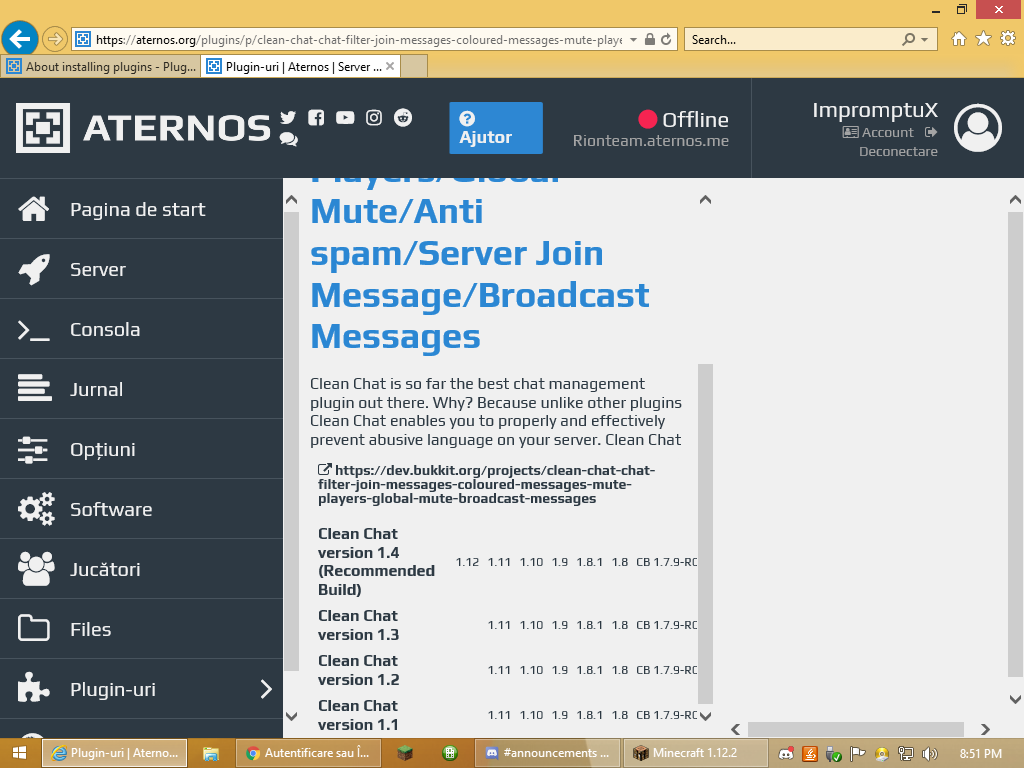Switch to About installing plugins tab
Image resolution: width=1024 pixels, height=768 pixels.
[x=101, y=67]
